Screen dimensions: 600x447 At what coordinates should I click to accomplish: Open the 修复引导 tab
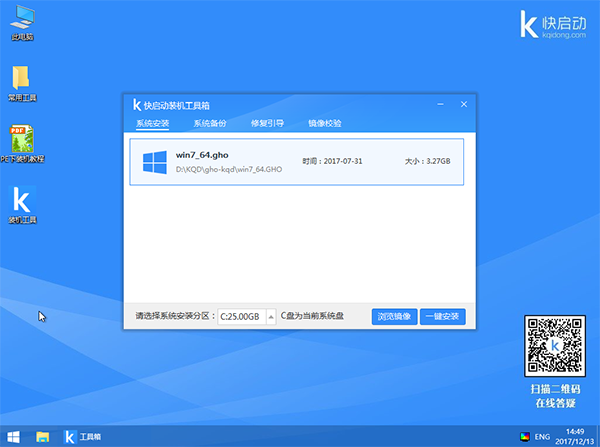coord(267,124)
